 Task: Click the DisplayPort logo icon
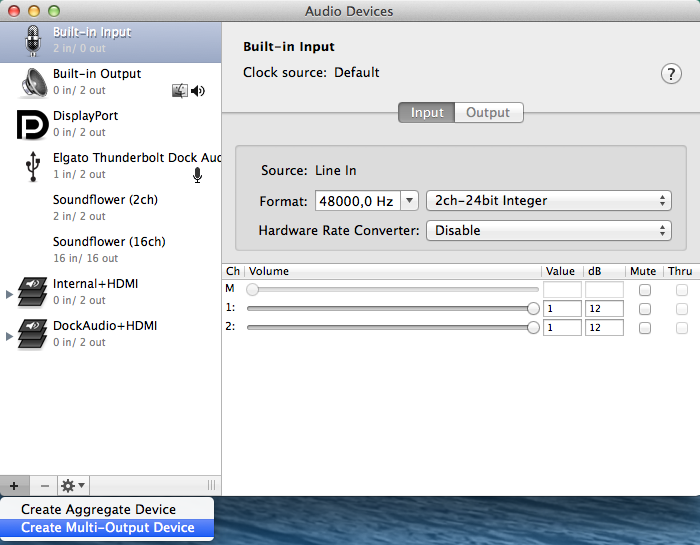click(32, 124)
